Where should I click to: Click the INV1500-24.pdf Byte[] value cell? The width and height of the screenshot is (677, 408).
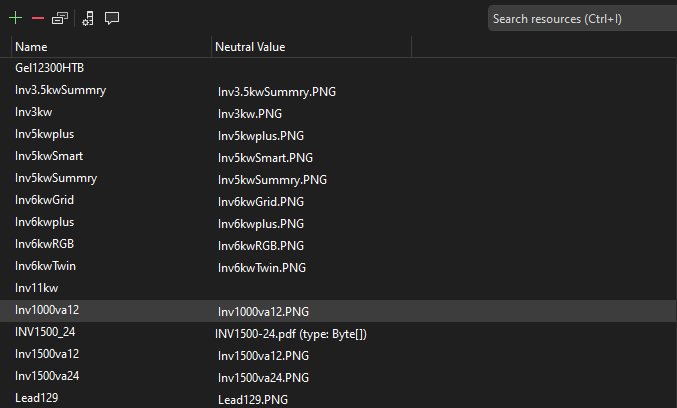point(291,333)
